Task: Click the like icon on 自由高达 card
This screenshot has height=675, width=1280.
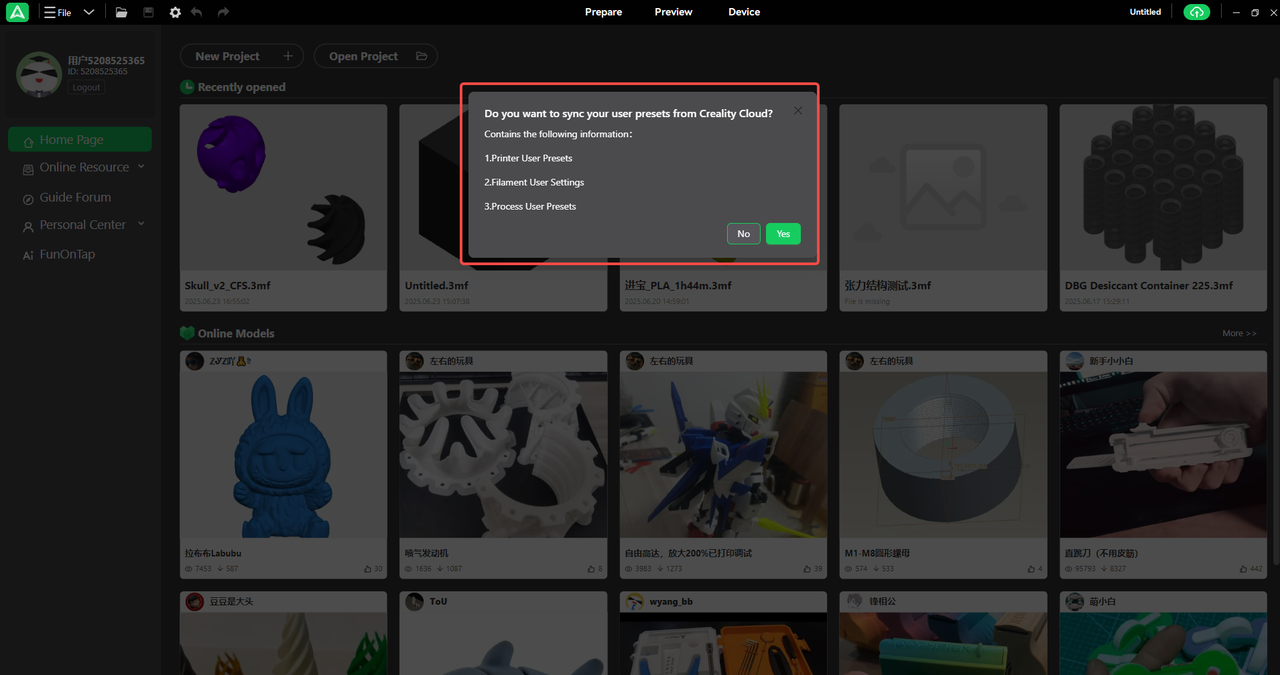Action: coord(808,569)
